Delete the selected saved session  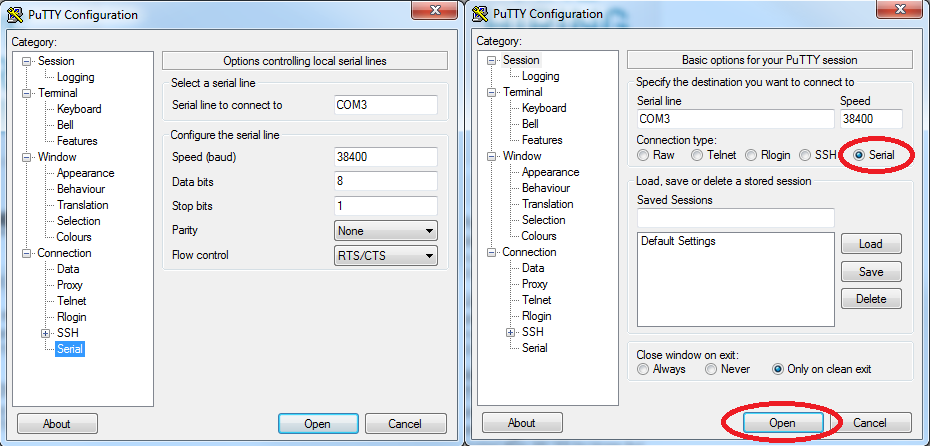click(x=871, y=299)
